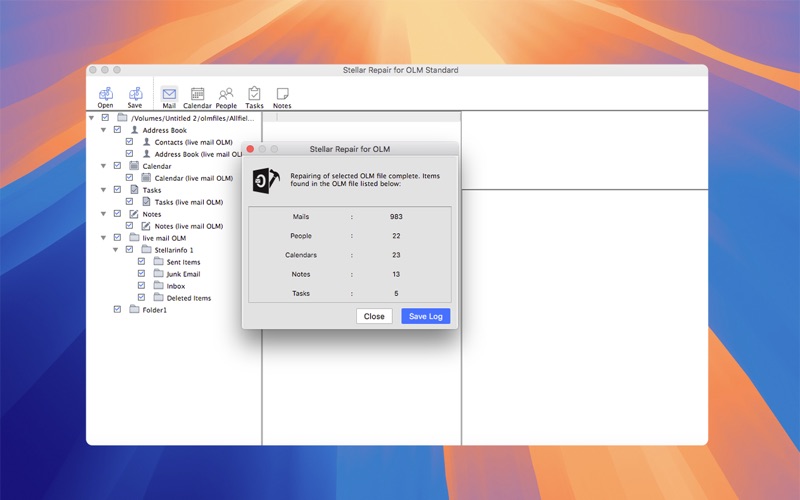The width and height of the screenshot is (800, 500).
Task: Click the Mails count value 983
Action: [x=396, y=217]
